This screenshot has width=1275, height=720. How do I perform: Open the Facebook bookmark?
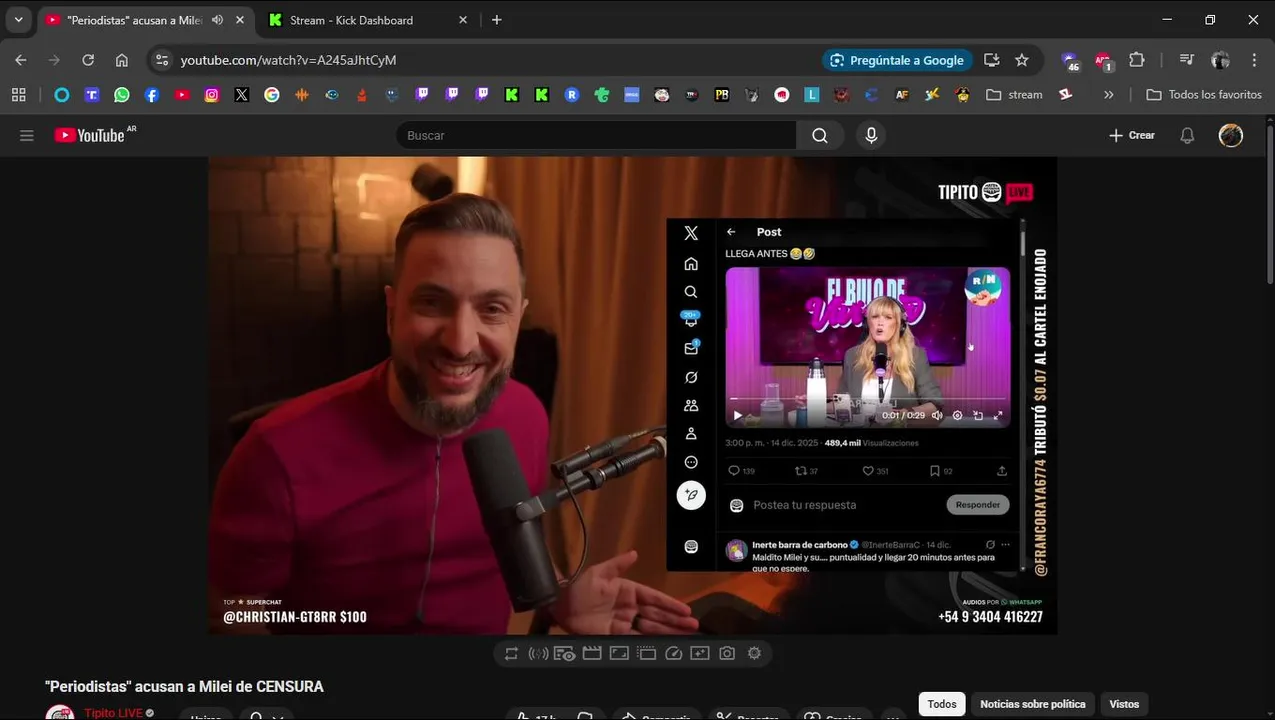(152, 95)
